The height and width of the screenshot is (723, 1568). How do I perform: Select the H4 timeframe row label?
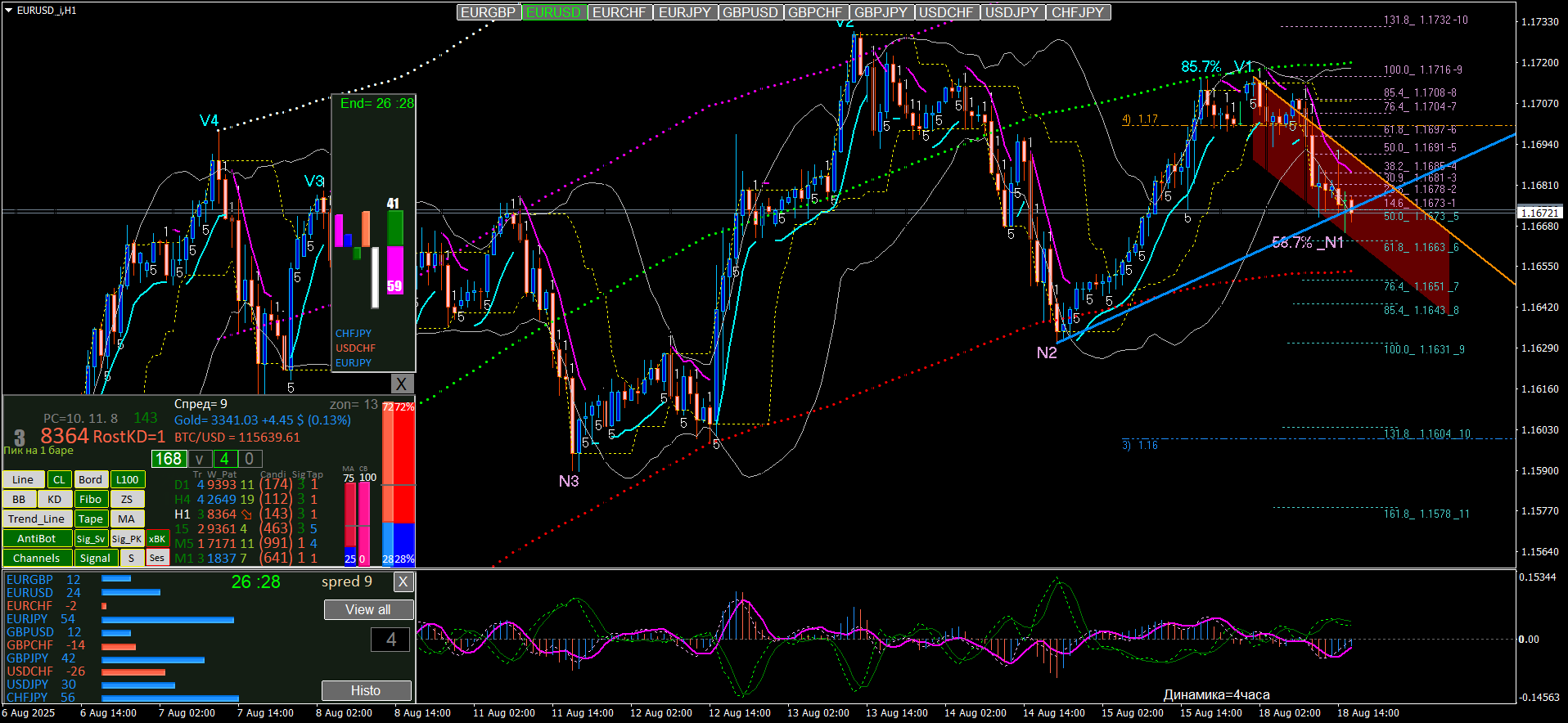click(x=182, y=500)
